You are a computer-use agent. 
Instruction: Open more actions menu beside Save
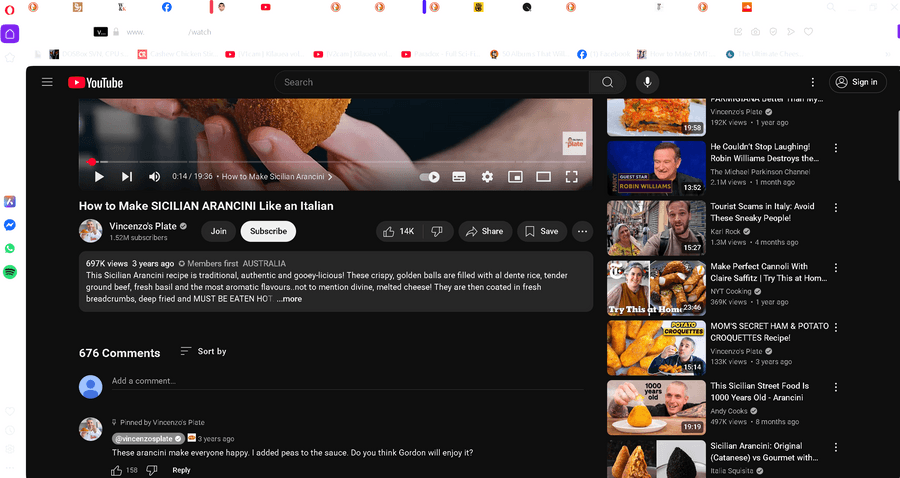tap(583, 231)
